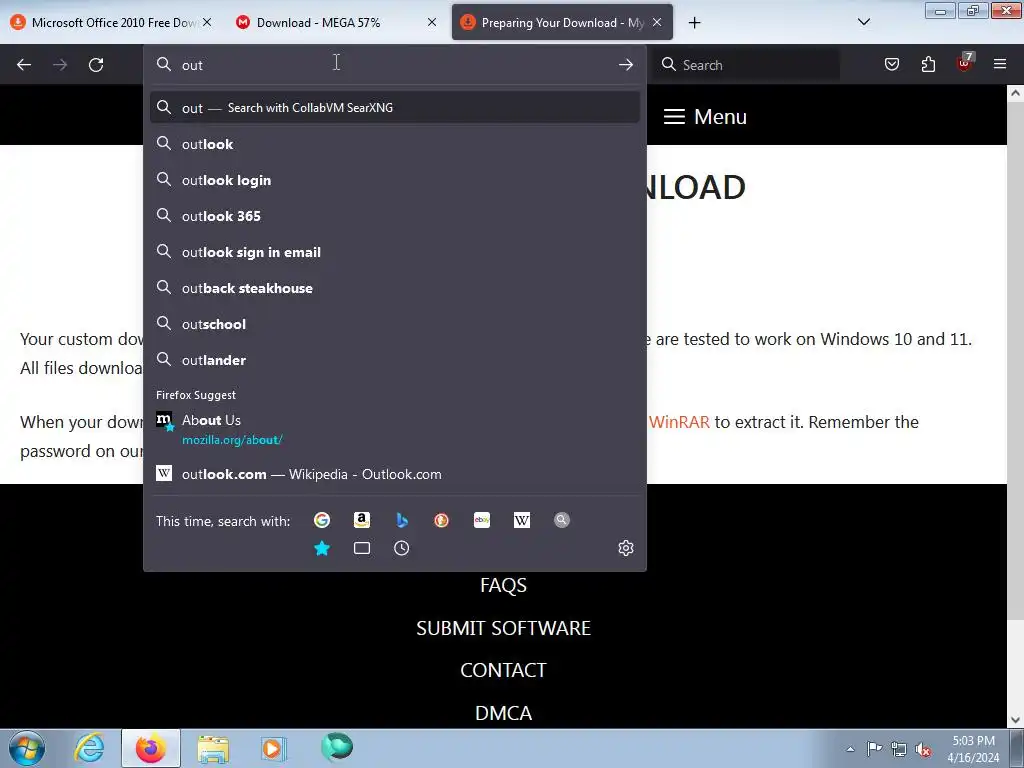Choose the 'outlook' suggestion

click(394, 144)
